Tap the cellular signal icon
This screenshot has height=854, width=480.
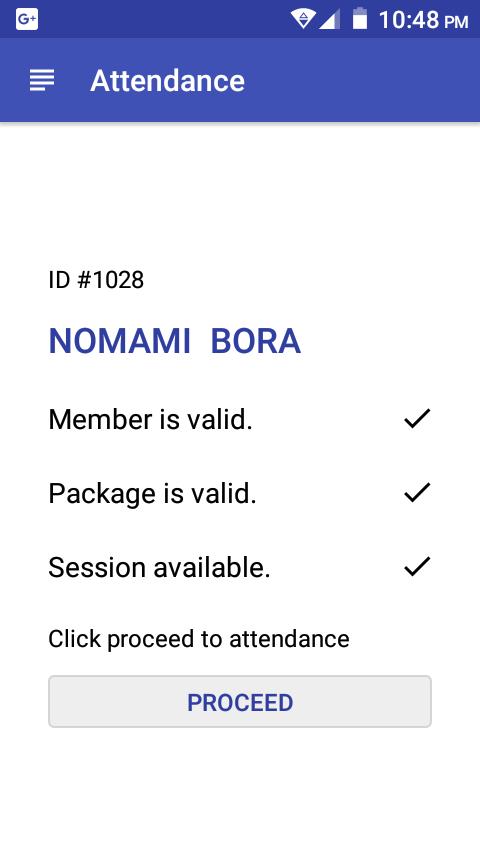(330, 20)
